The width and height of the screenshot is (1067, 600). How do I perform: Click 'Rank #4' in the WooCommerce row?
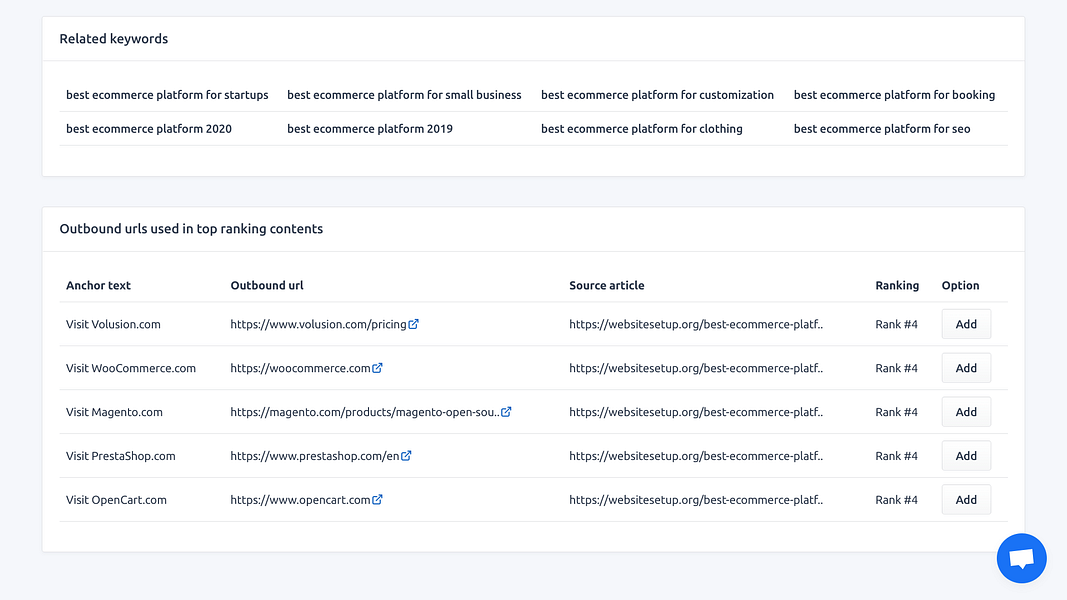click(896, 368)
